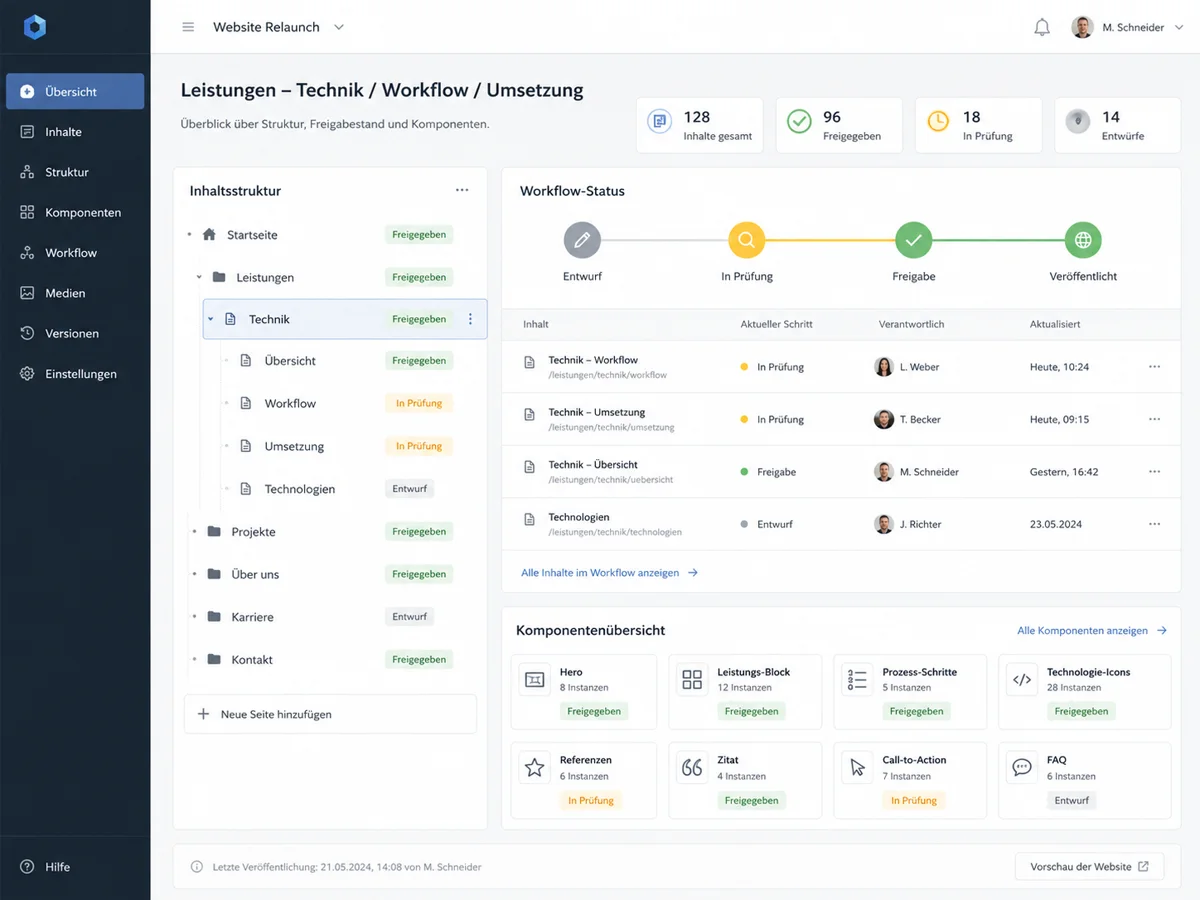Open row actions for Technik – Workflow

click(1155, 367)
